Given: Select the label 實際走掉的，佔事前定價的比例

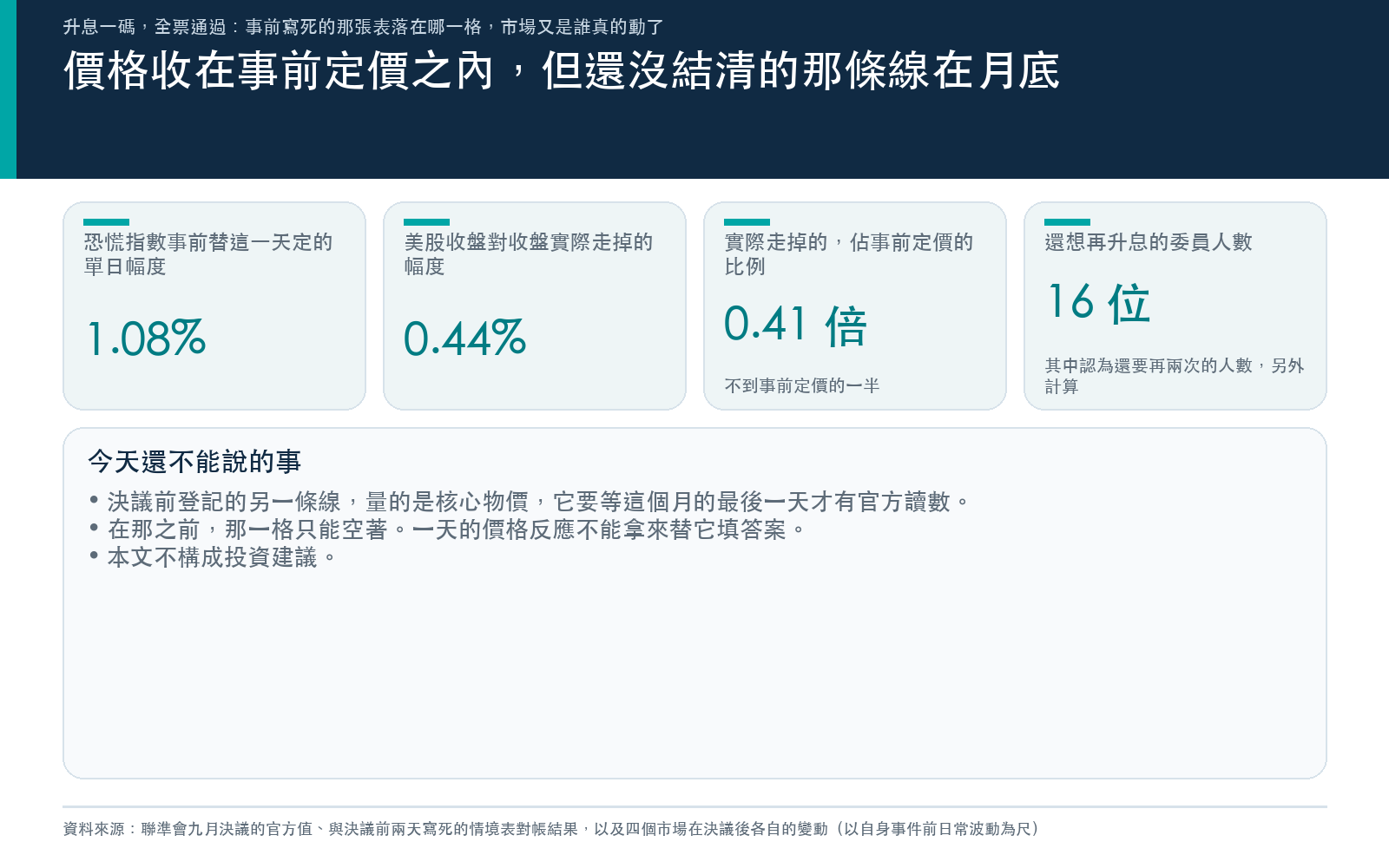Looking at the screenshot, I should point(849,254).
